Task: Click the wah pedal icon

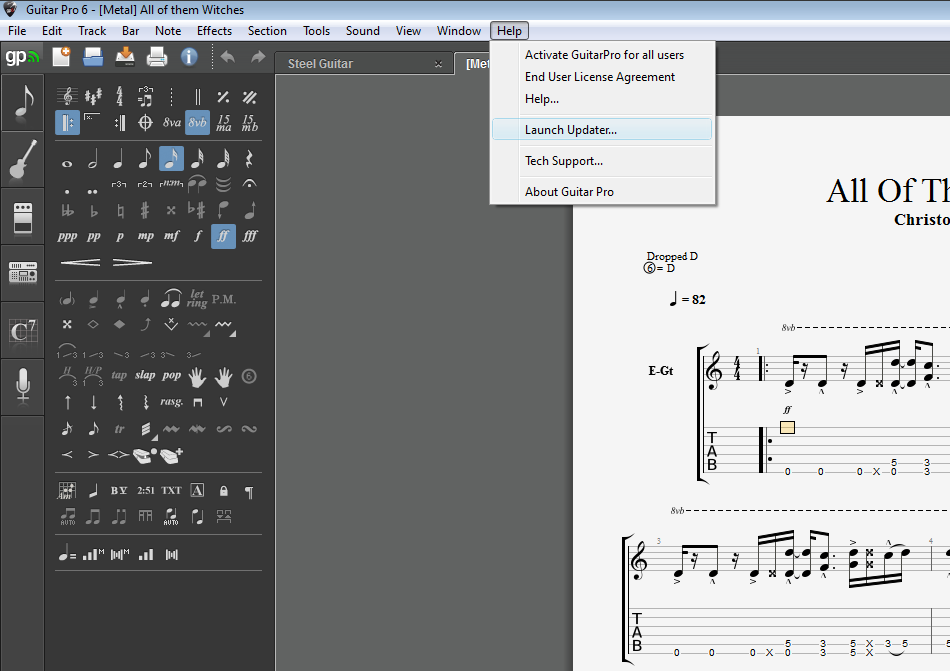Action: click(145, 455)
